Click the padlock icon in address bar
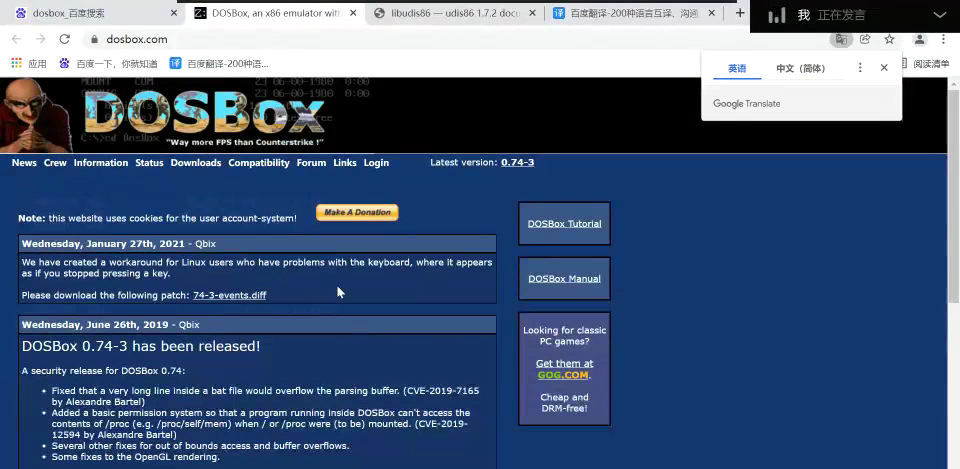Image resolution: width=960 pixels, height=469 pixels. pyautogui.click(x=94, y=39)
